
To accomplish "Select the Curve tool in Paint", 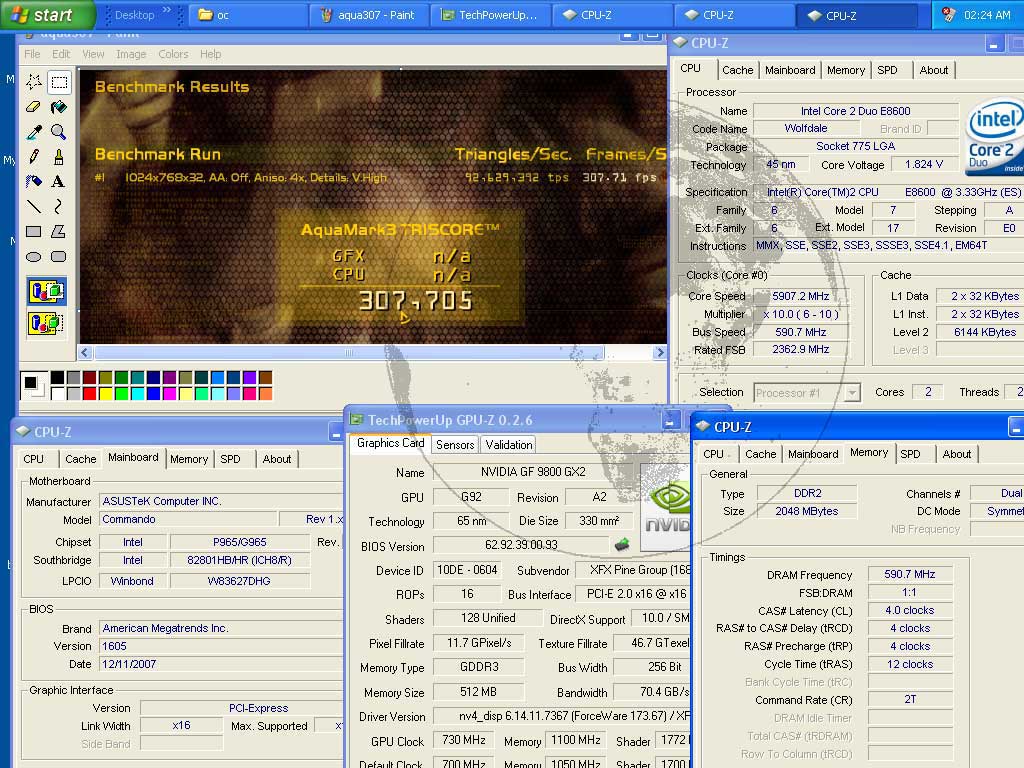I will pos(59,206).
